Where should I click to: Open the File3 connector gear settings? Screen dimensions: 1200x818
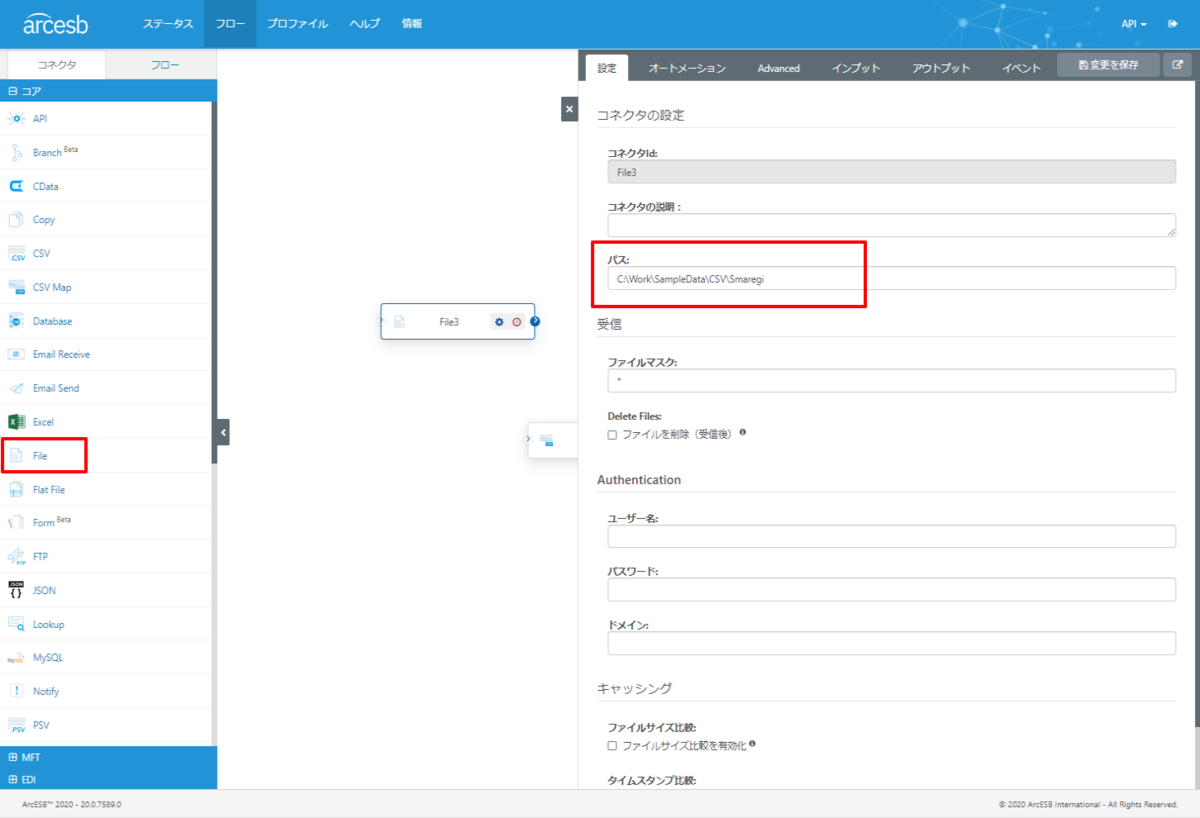[499, 322]
